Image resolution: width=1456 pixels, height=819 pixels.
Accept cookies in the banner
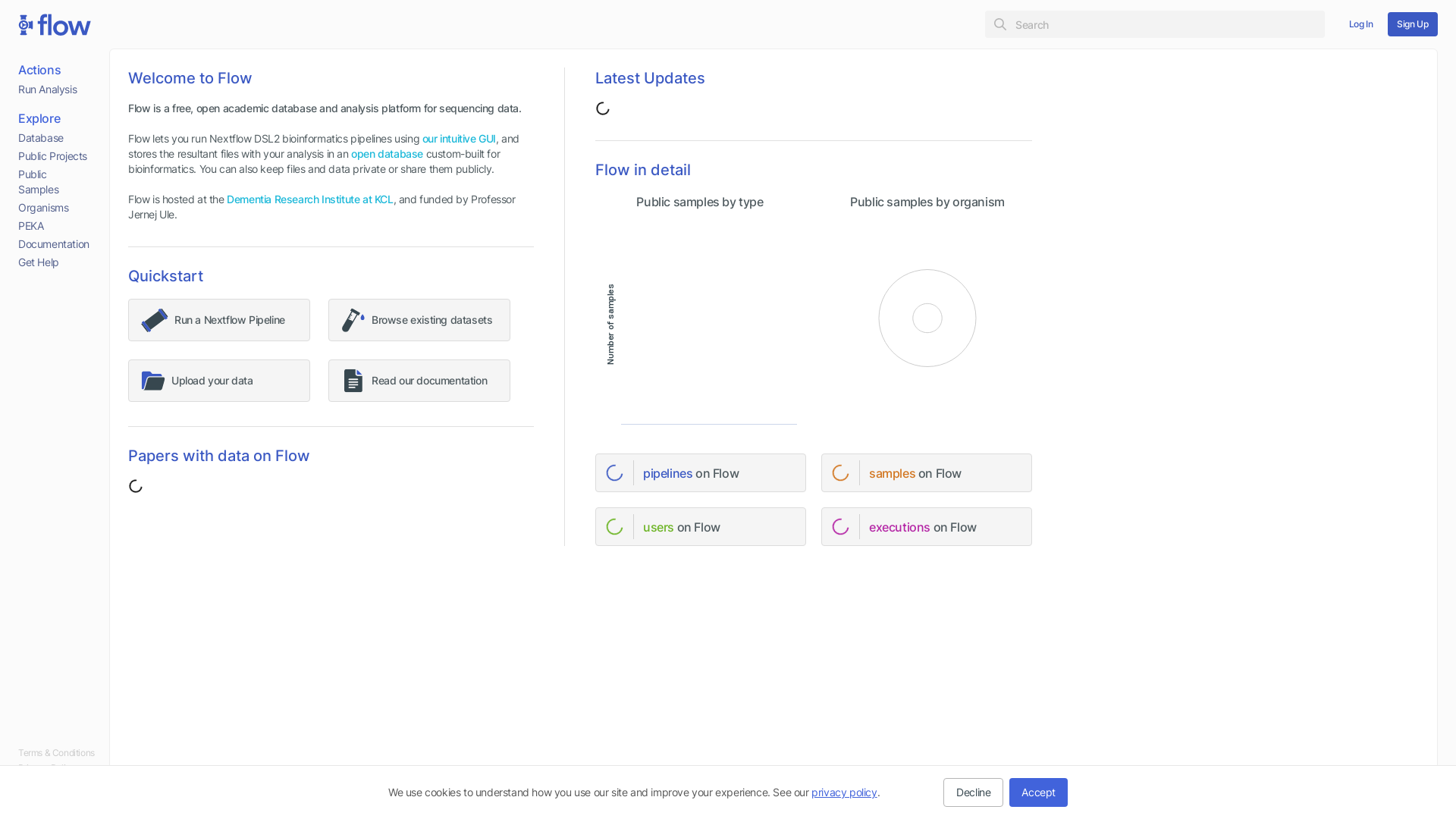[1038, 792]
